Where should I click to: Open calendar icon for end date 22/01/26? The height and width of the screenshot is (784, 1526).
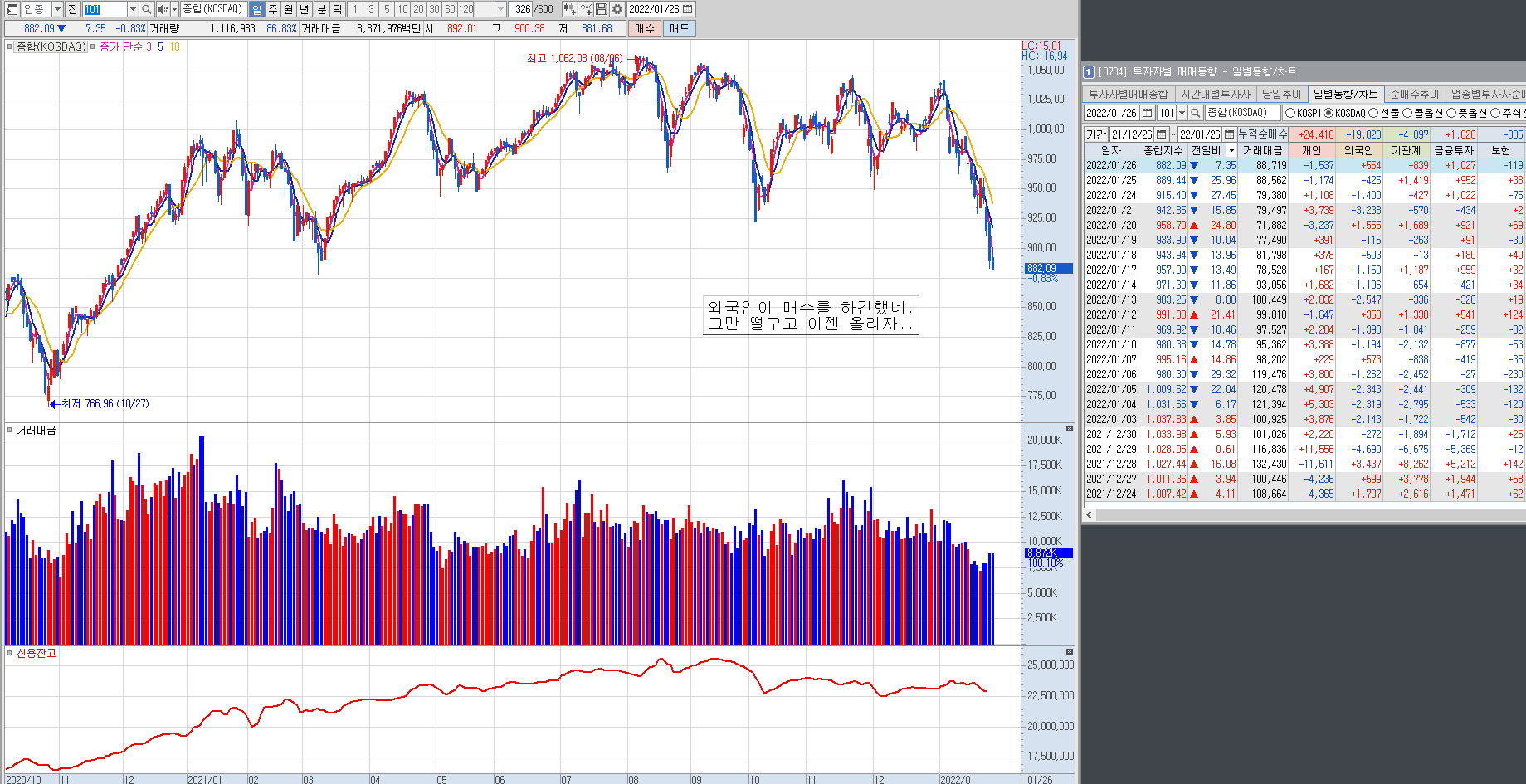1230,134
